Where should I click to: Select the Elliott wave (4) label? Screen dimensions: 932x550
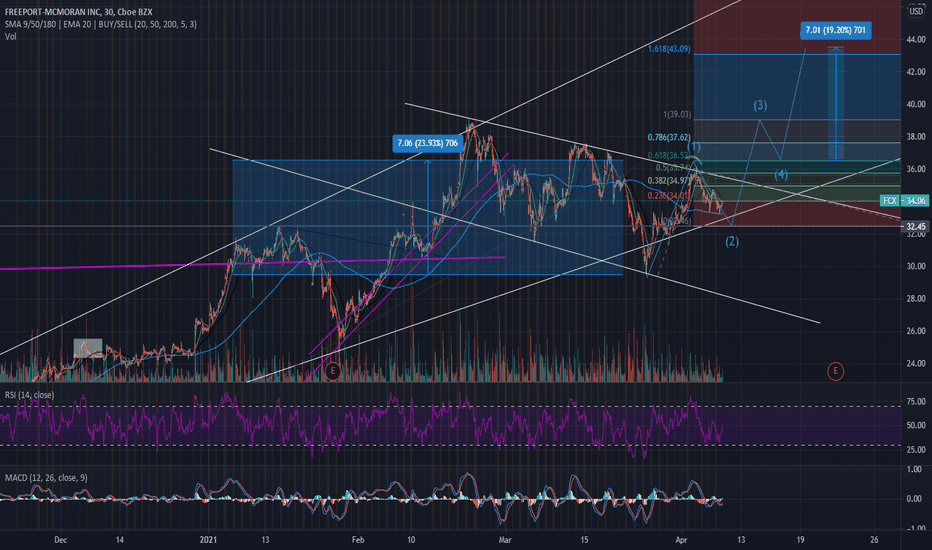pyautogui.click(x=781, y=175)
